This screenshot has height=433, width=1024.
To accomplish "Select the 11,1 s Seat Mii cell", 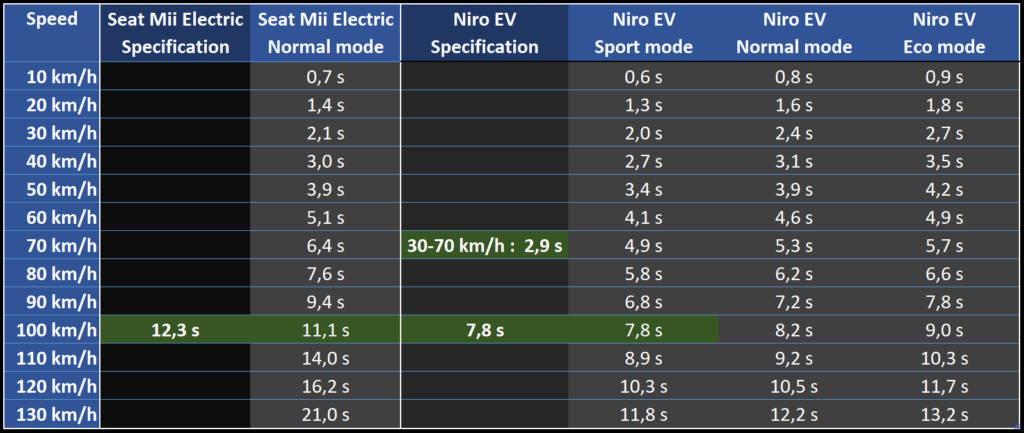I will (x=324, y=329).
